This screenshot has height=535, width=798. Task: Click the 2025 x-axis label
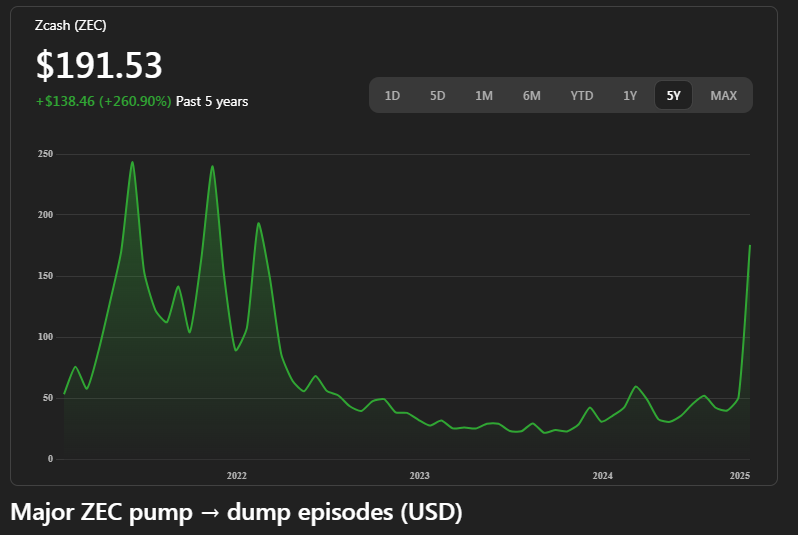click(739, 475)
